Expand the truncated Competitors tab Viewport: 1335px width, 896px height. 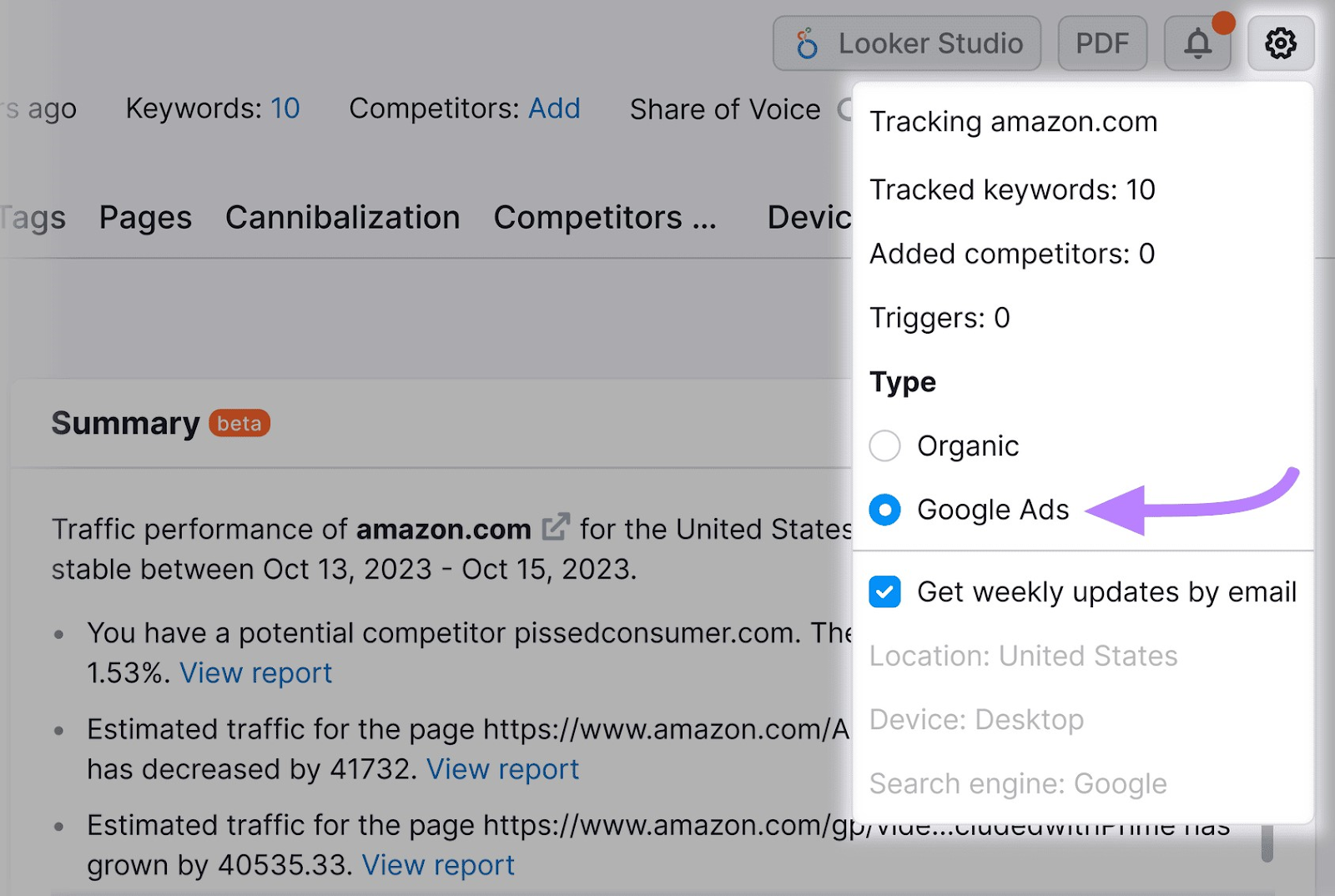pyautogui.click(x=606, y=218)
